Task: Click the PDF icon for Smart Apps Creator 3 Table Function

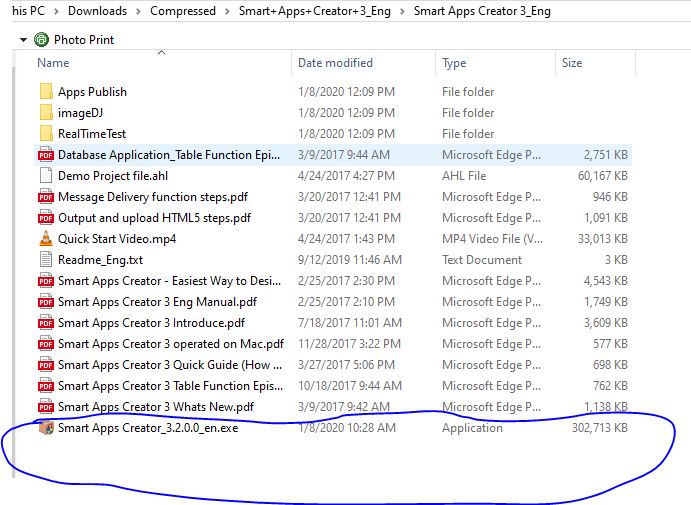Action: [x=46, y=386]
